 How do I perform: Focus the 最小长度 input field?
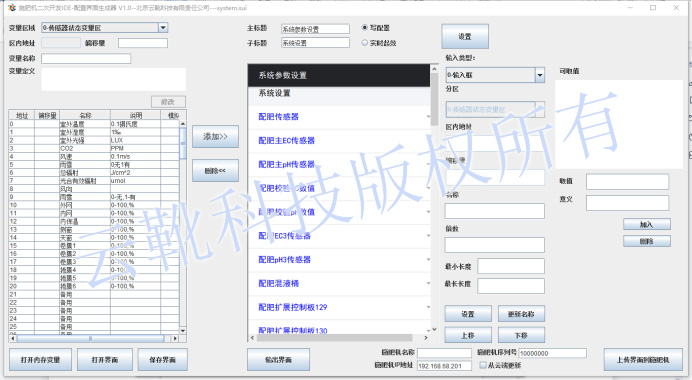(x=511, y=266)
